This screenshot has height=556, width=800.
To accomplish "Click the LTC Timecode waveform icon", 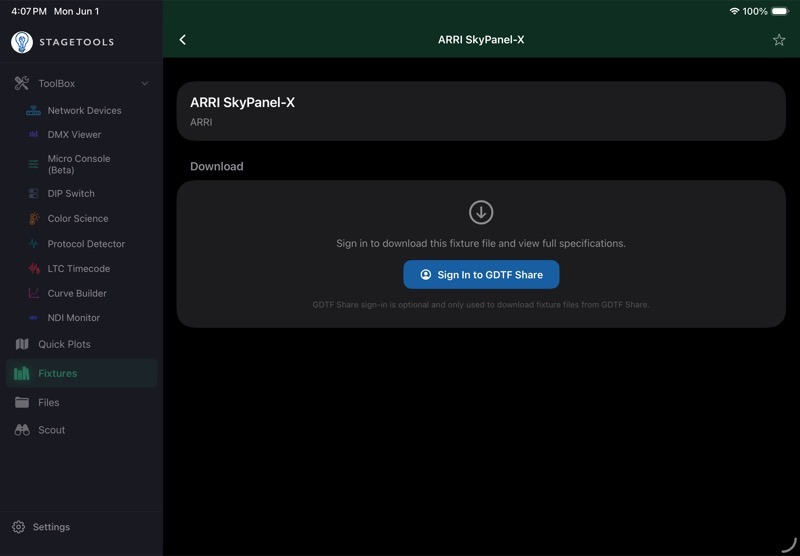I will click(x=34, y=268).
